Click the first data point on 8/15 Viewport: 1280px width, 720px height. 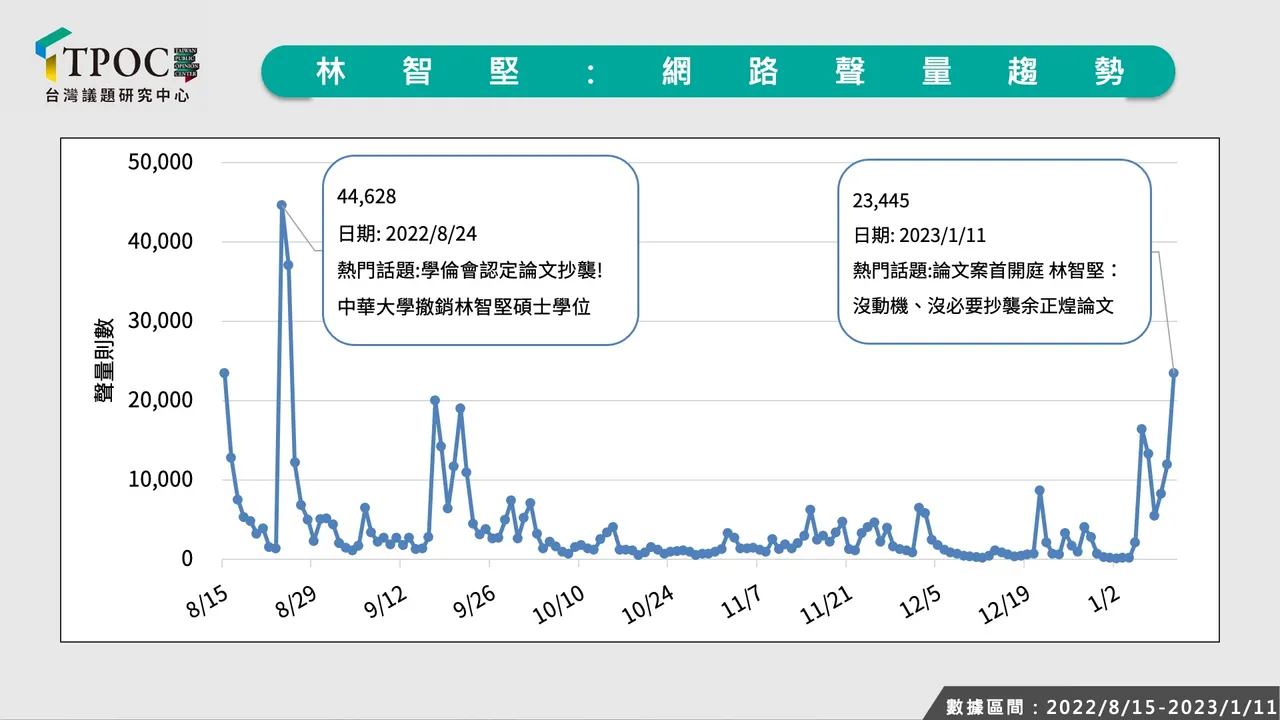click(224, 373)
